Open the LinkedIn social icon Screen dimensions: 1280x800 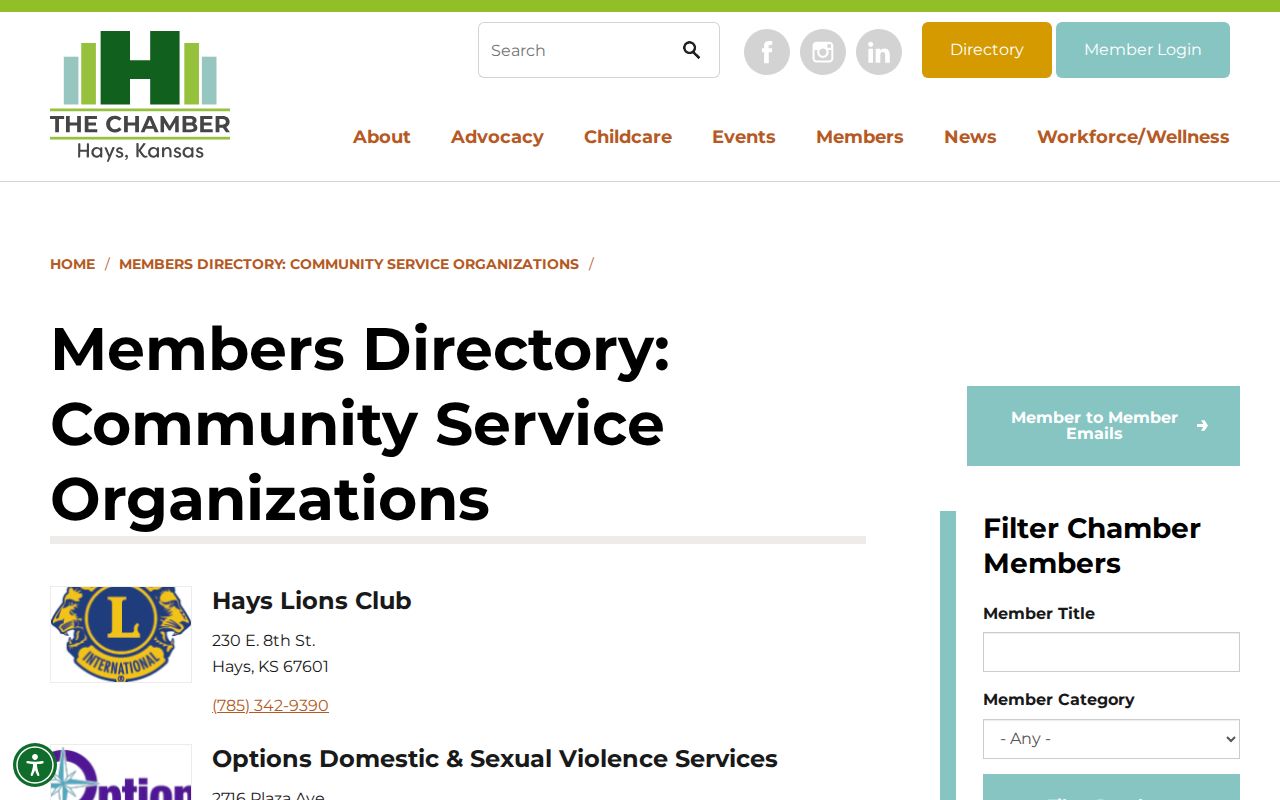[879, 52]
